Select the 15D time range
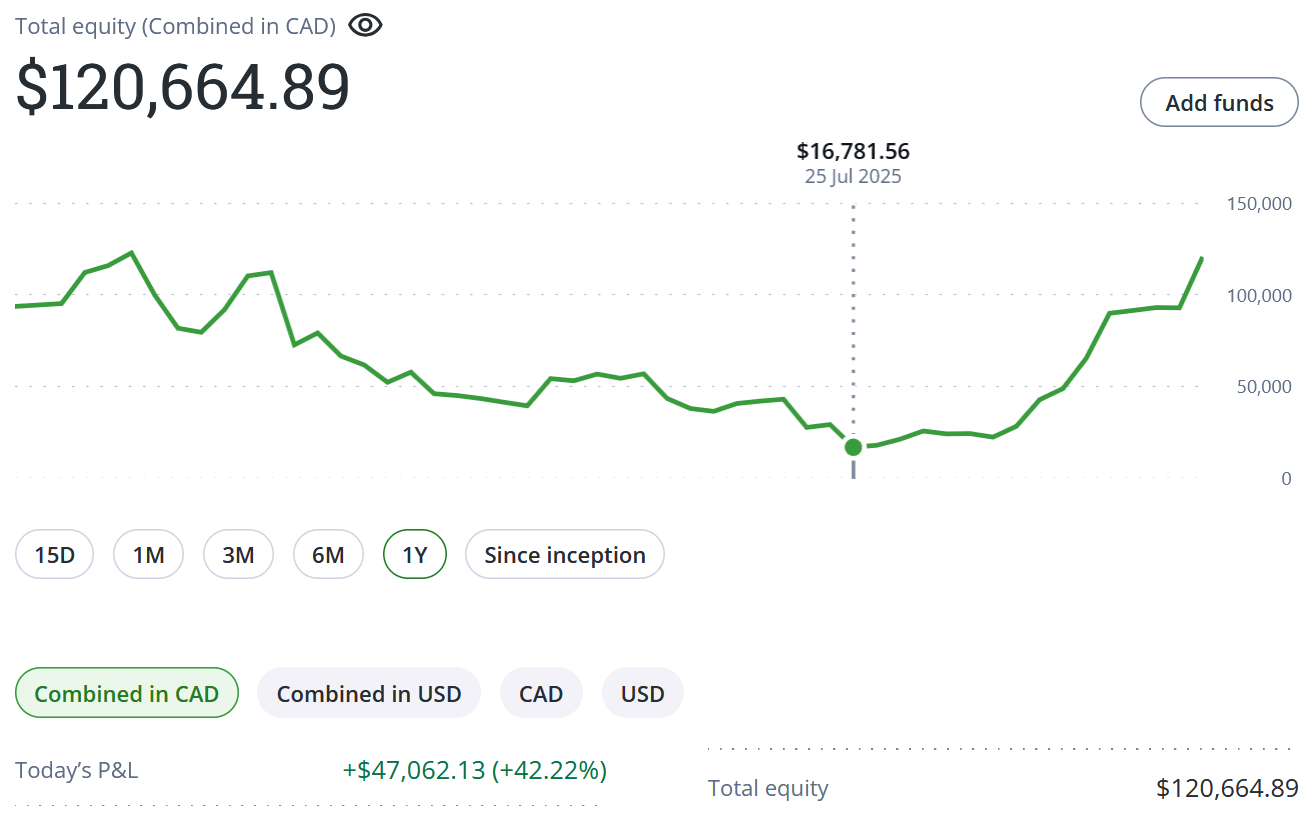The height and width of the screenshot is (821, 1315). 54,554
